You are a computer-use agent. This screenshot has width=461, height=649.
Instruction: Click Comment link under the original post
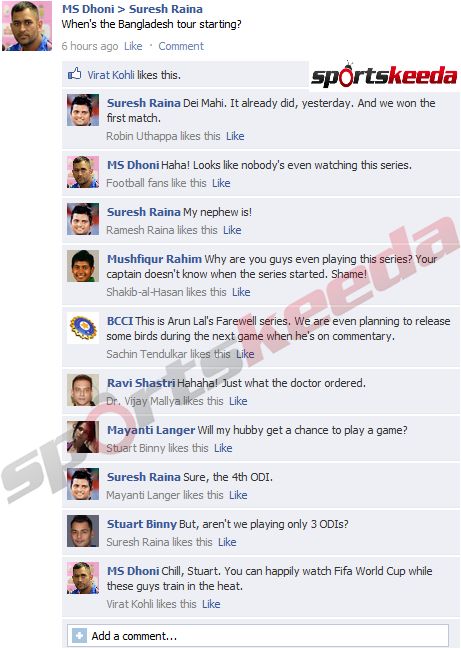coord(181,46)
